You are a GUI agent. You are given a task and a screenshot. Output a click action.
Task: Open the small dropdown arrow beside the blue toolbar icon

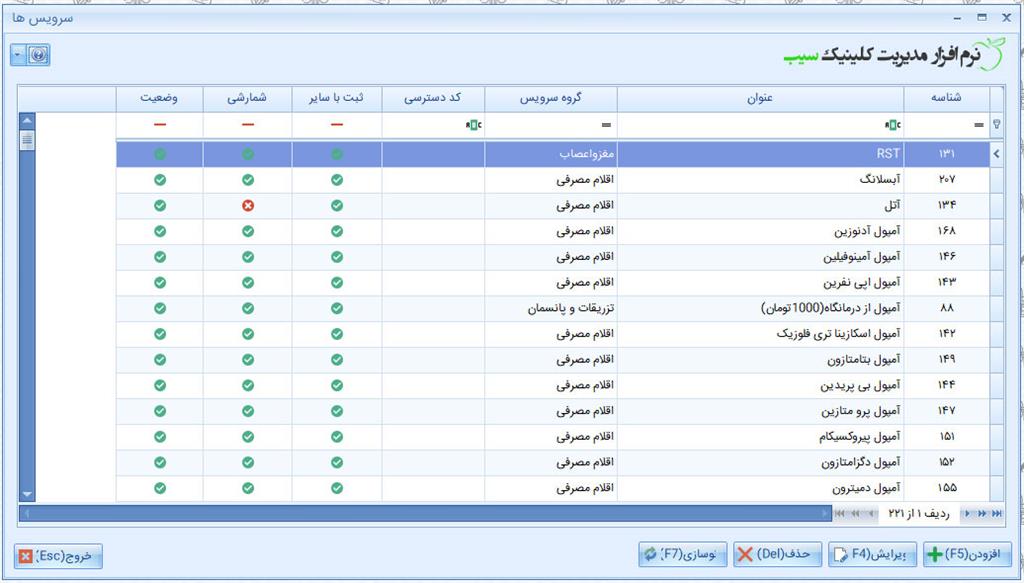pos(18,55)
